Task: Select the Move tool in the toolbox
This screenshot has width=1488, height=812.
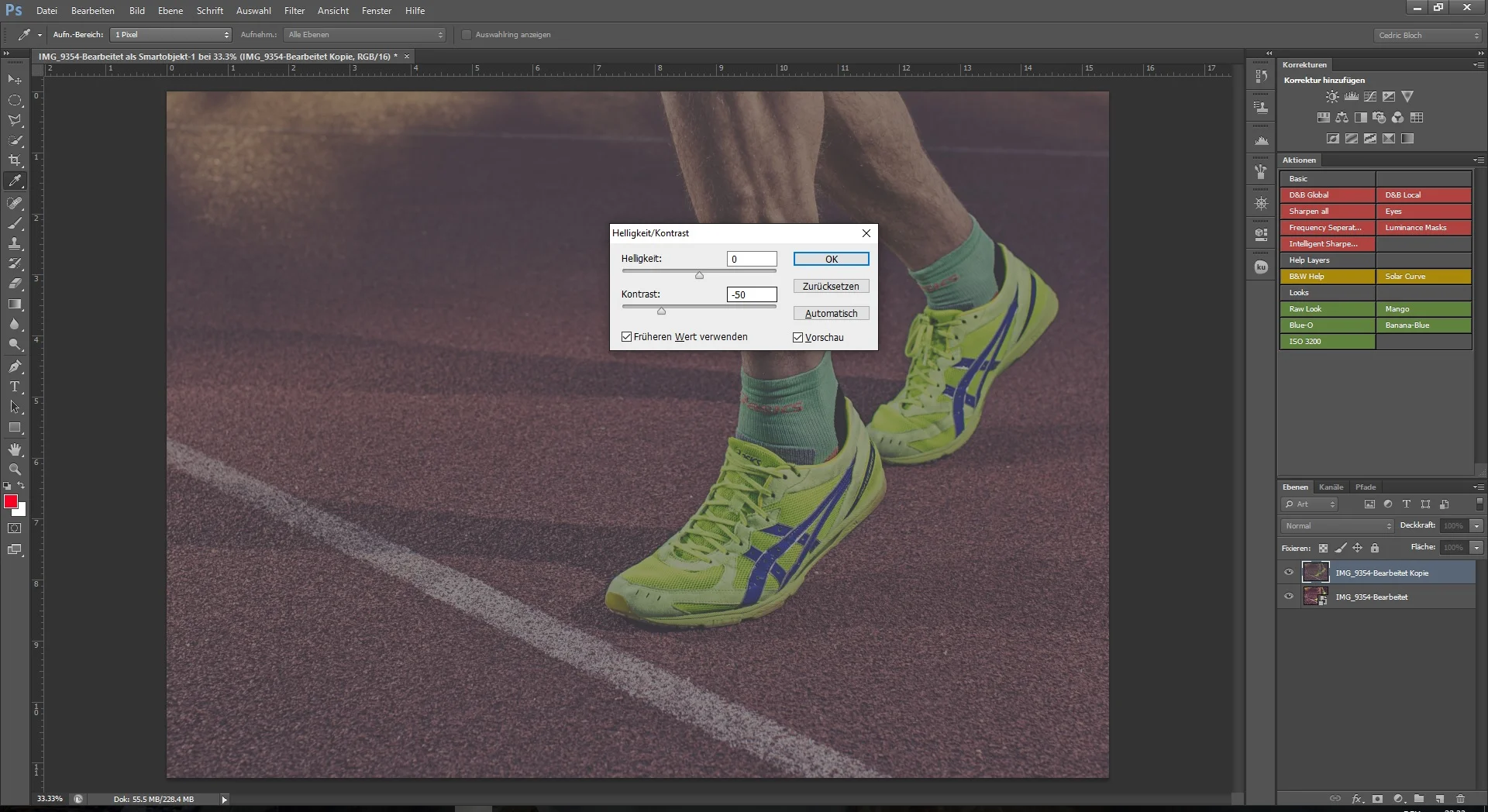Action: [x=15, y=80]
